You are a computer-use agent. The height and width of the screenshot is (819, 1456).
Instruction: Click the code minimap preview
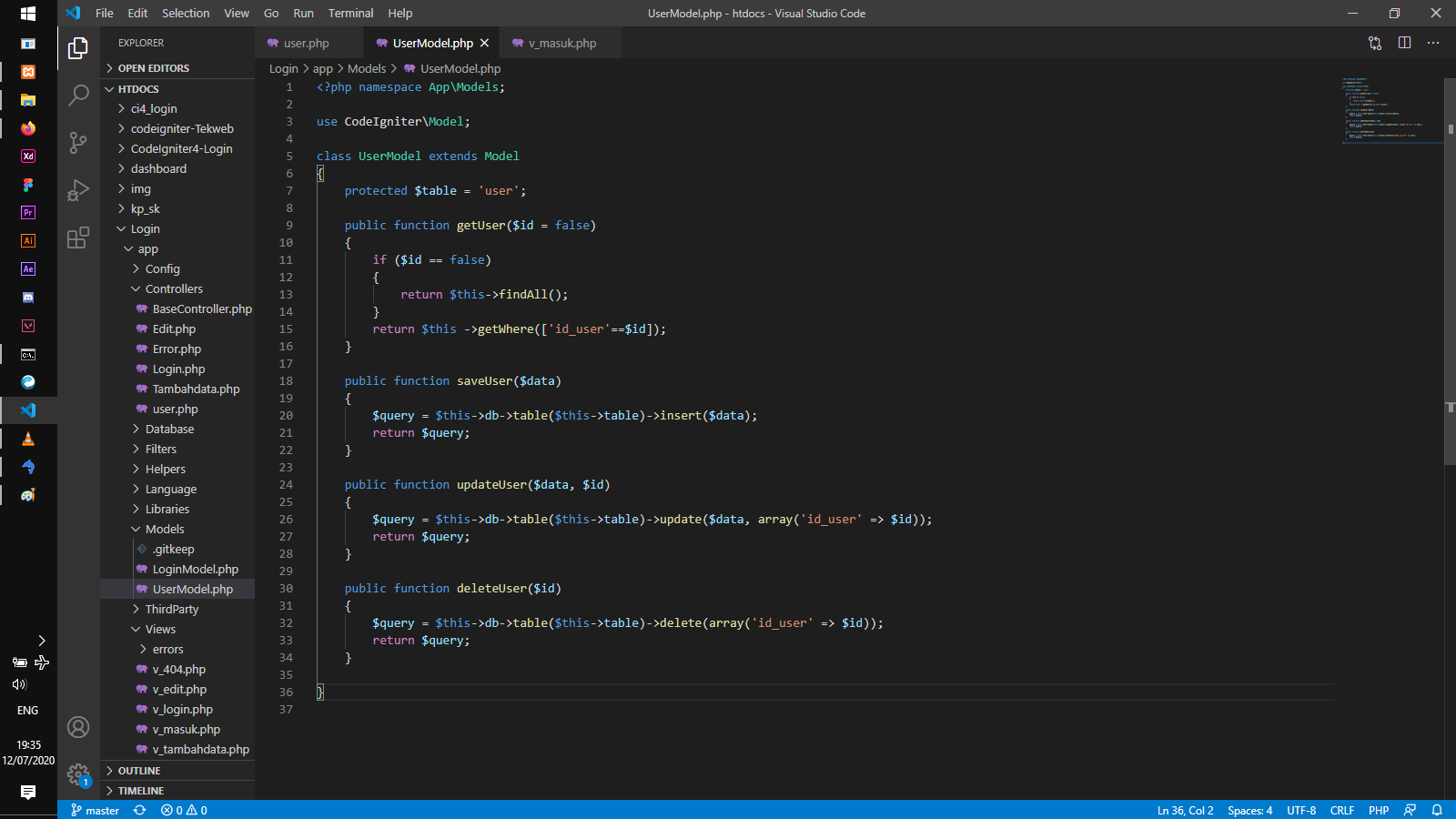coord(1391,109)
